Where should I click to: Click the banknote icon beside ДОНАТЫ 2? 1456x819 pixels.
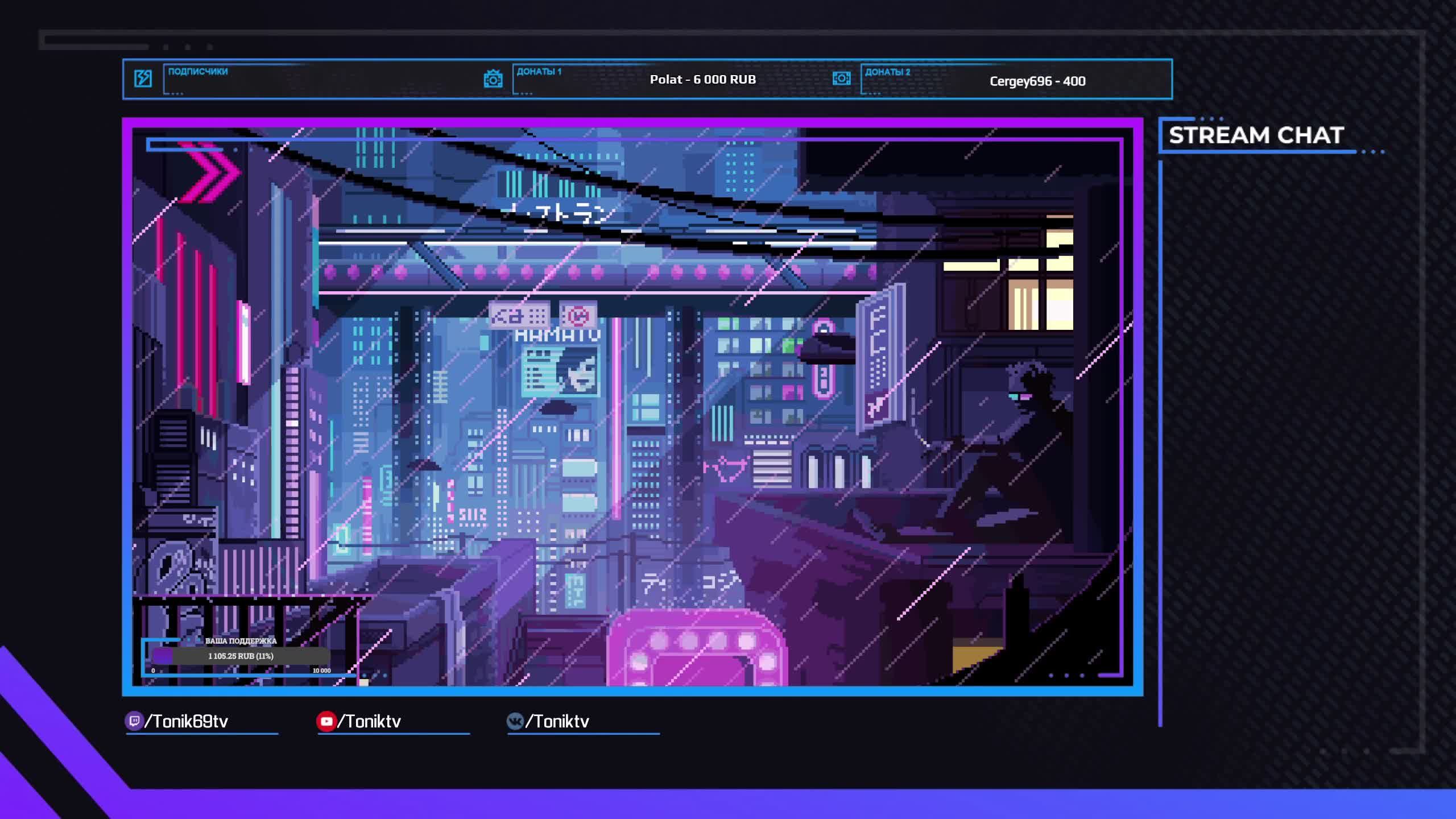tap(841, 78)
